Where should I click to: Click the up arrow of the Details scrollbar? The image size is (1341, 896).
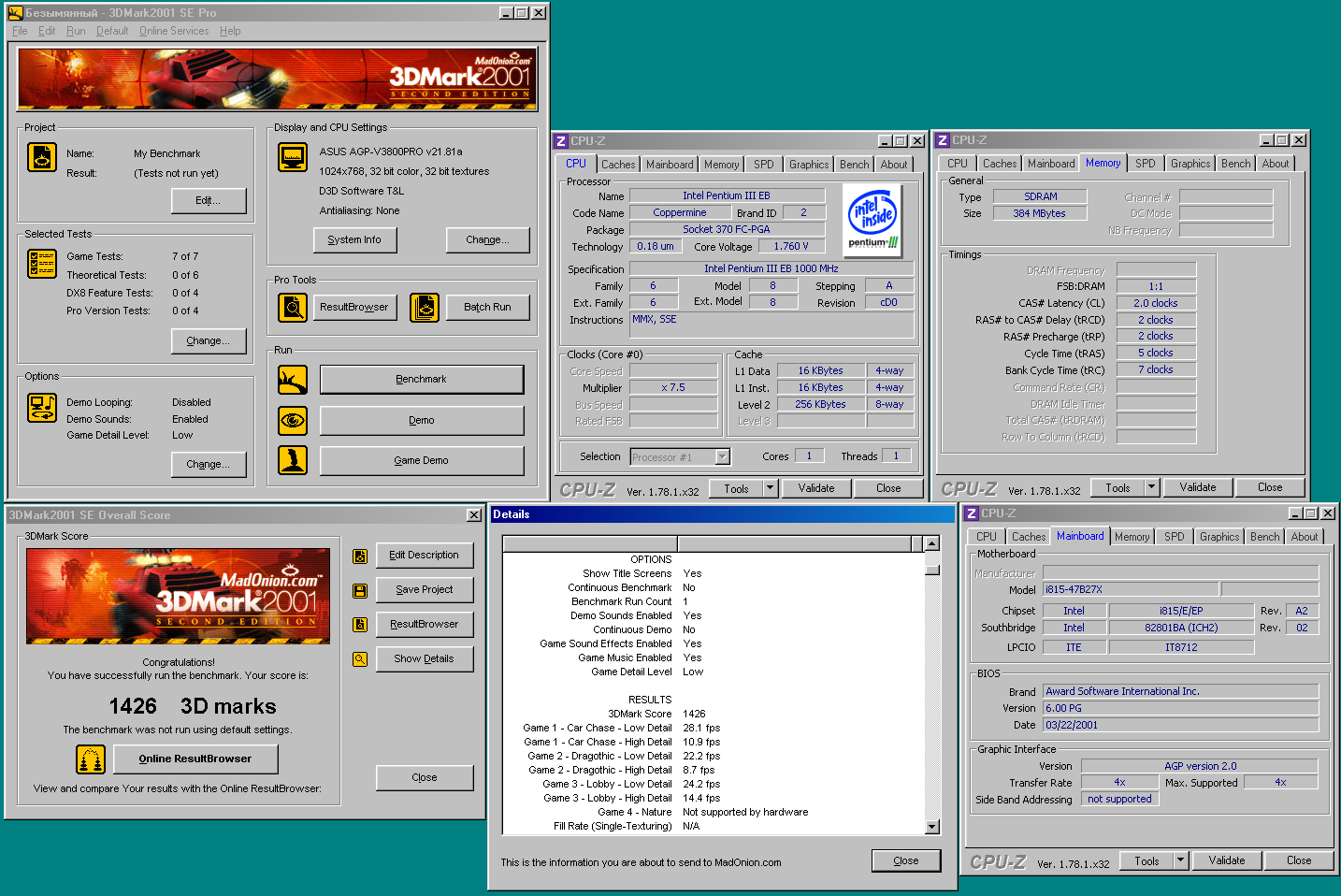[932, 544]
